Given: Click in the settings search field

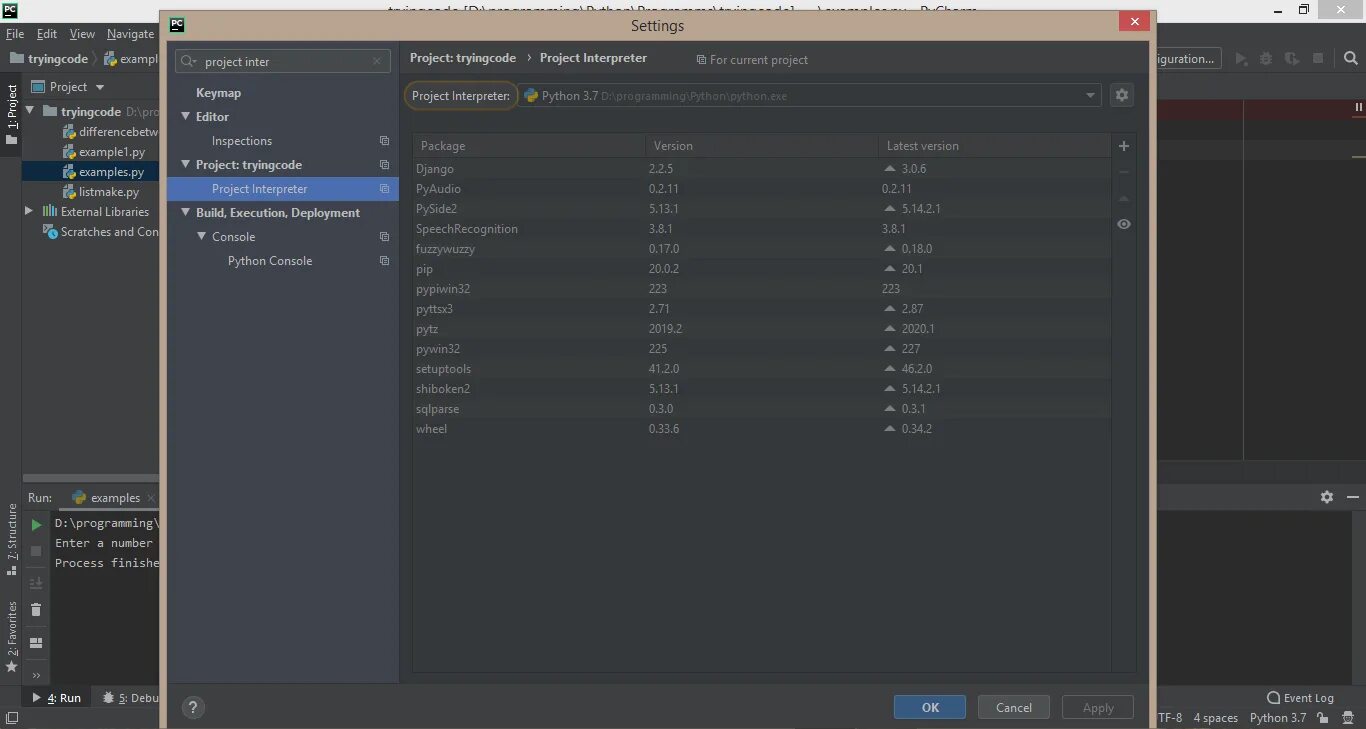Looking at the screenshot, I should click(x=283, y=62).
